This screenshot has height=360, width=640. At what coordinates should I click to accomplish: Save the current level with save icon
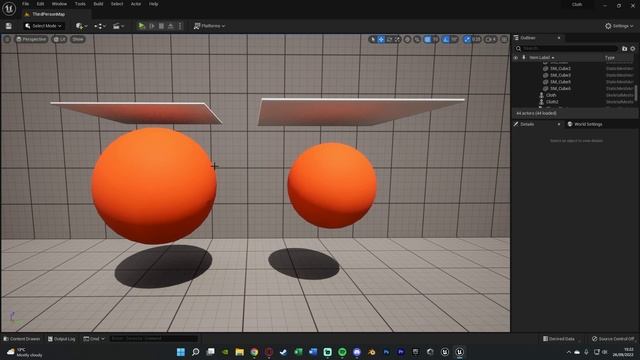[9, 26]
